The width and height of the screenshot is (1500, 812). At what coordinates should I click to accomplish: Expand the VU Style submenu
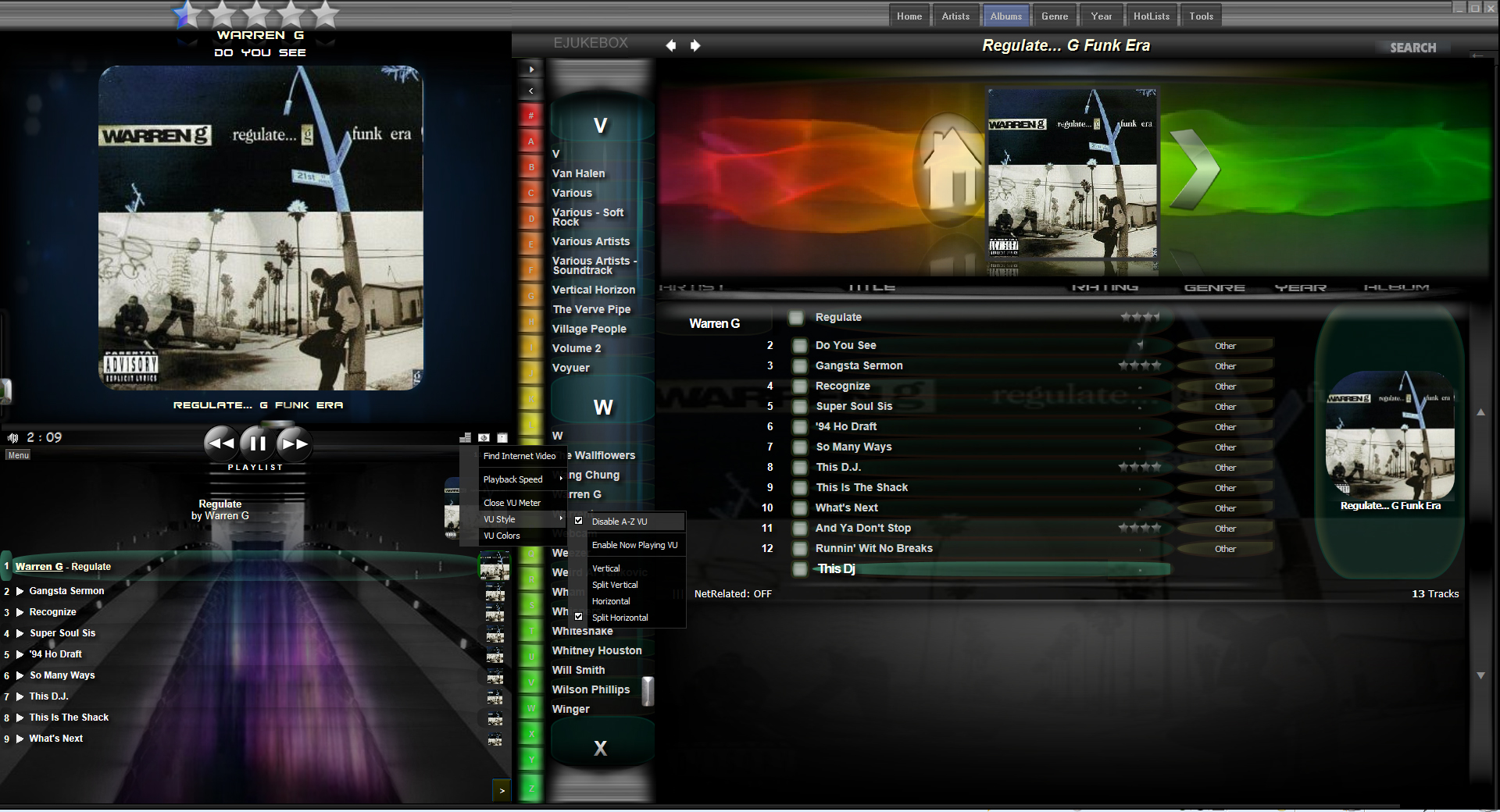(522, 519)
